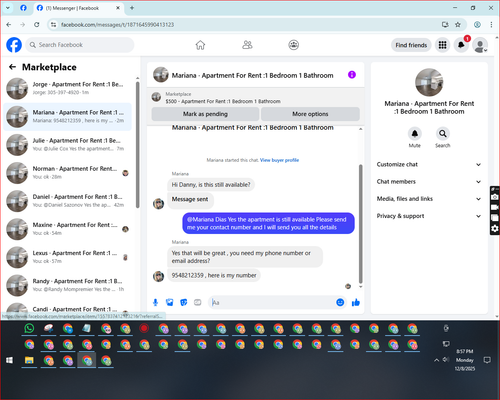Open the account profile avatar menu

[480, 45]
